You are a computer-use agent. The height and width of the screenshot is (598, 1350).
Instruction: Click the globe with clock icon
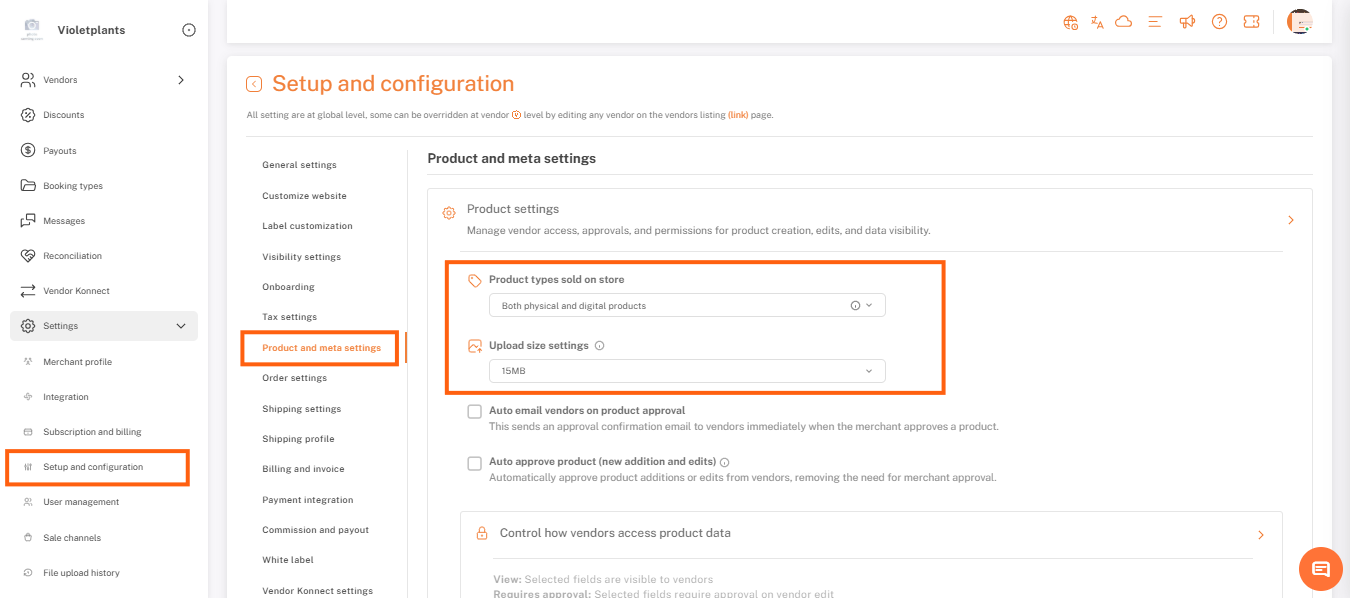[1071, 22]
